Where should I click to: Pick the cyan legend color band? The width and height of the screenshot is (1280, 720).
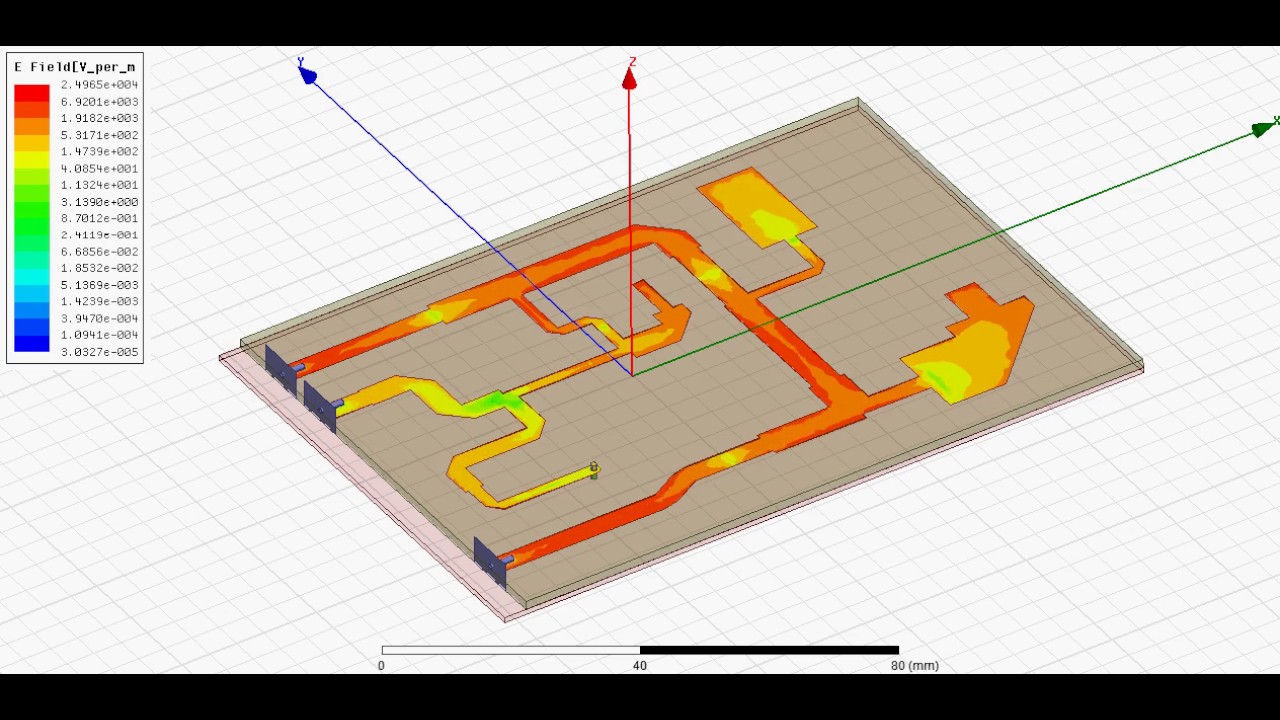tap(31, 277)
